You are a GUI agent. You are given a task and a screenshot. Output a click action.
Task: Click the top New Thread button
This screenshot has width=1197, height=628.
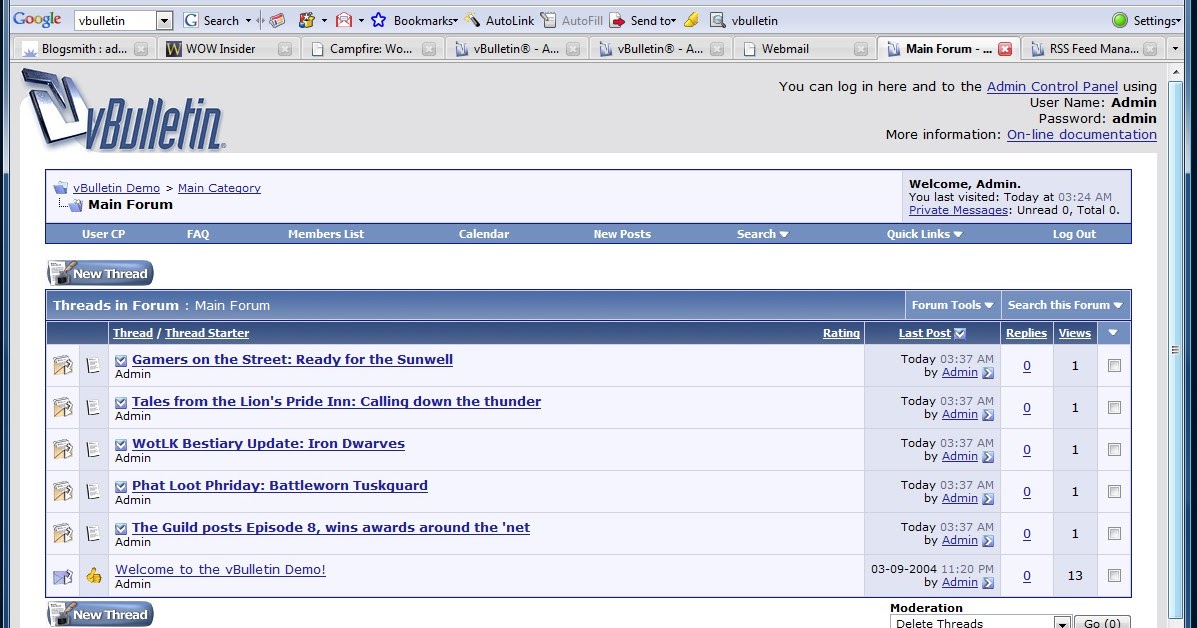click(x=100, y=273)
